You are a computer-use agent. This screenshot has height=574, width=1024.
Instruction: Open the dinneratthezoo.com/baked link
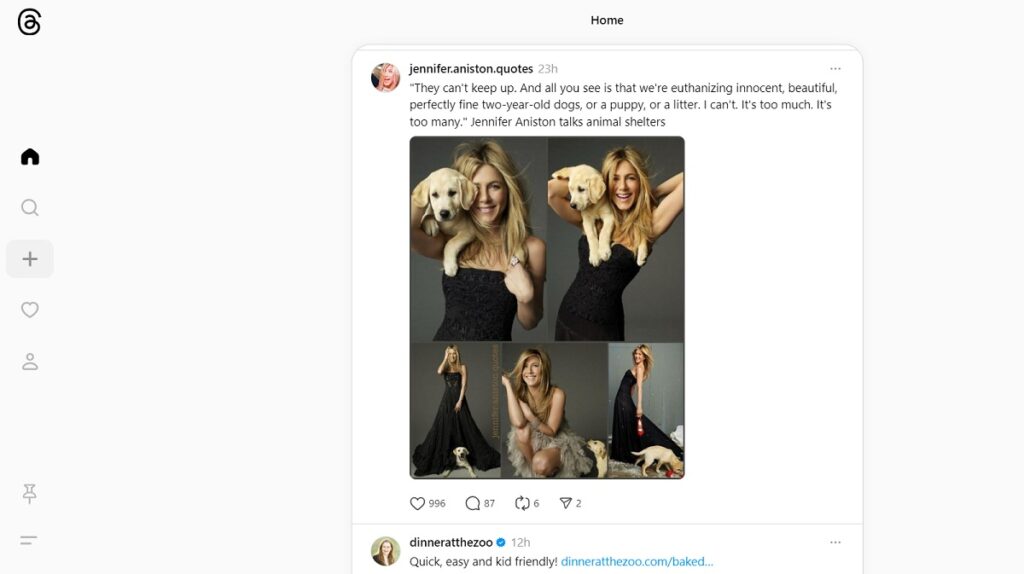point(637,562)
